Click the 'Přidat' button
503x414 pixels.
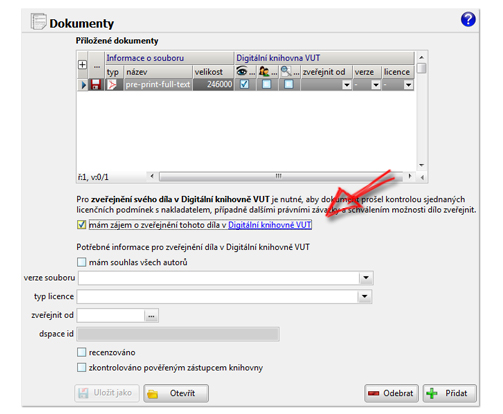(x=450, y=393)
